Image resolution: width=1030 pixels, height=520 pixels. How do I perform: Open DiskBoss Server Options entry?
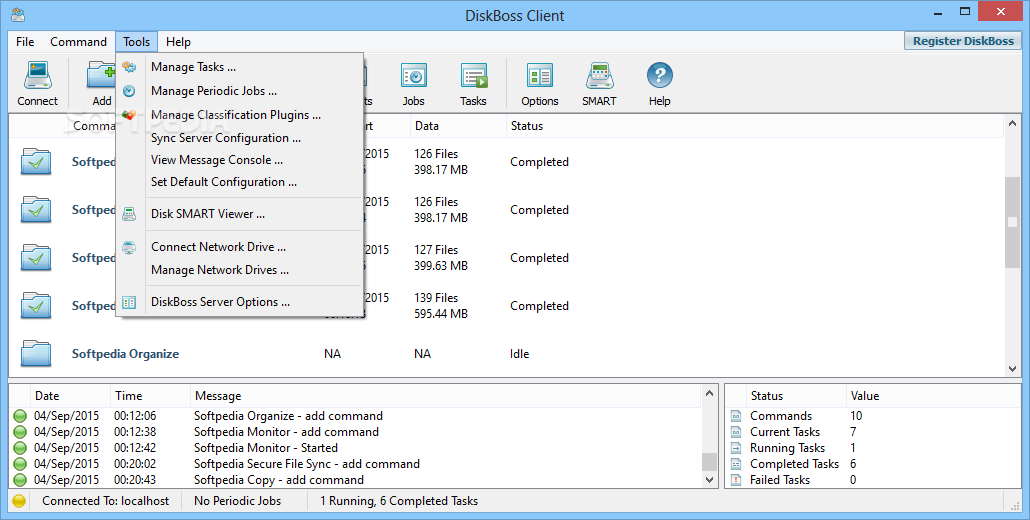(x=240, y=303)
